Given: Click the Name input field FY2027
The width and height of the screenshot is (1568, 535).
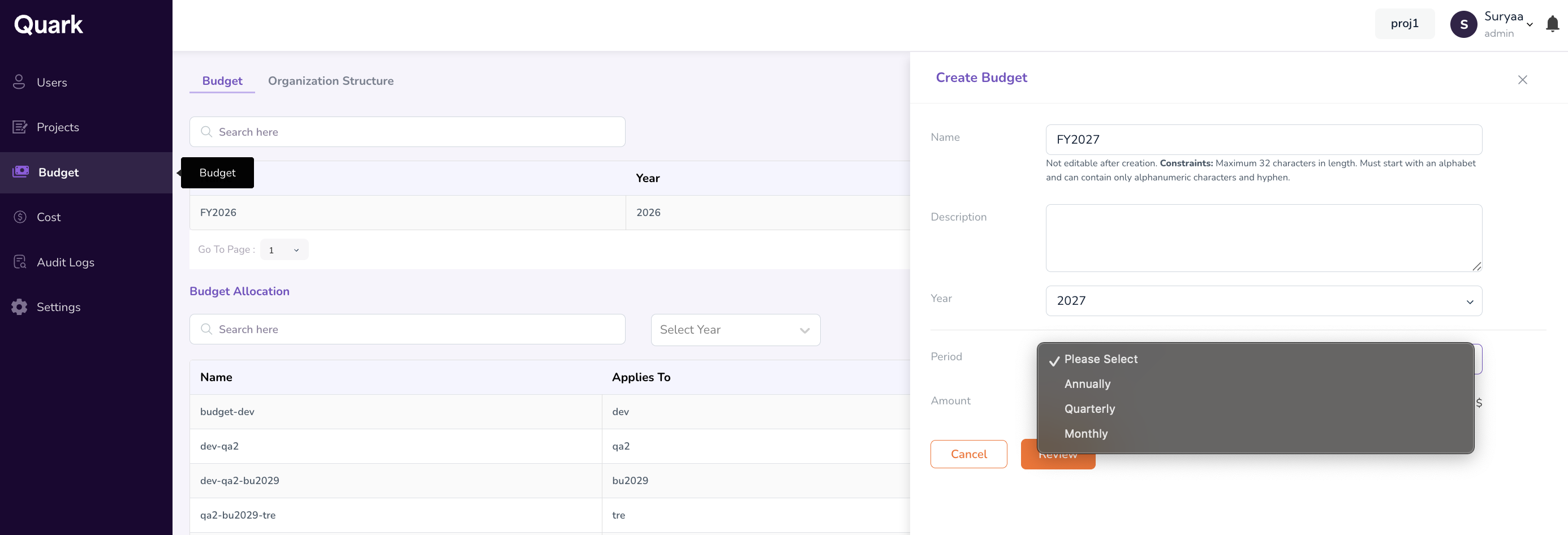Looking at the screenshot, I should [1264, 139].
